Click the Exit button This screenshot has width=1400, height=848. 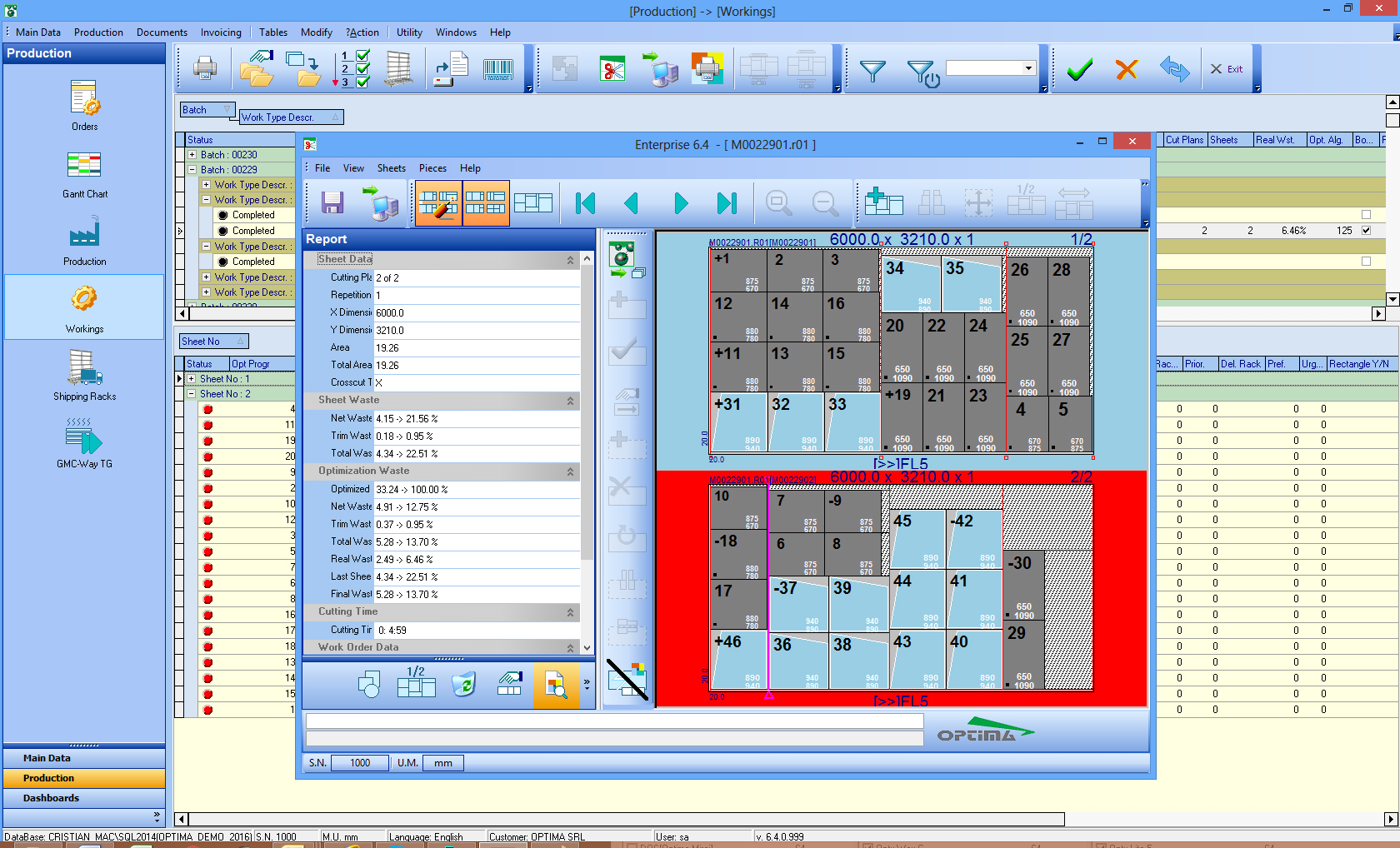1227,69
